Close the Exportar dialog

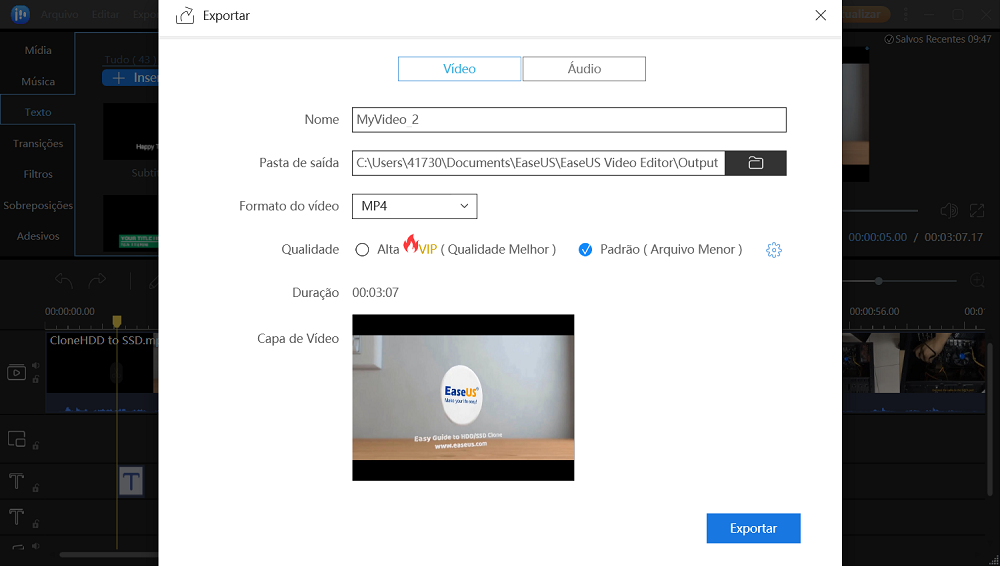coord(821,15)
